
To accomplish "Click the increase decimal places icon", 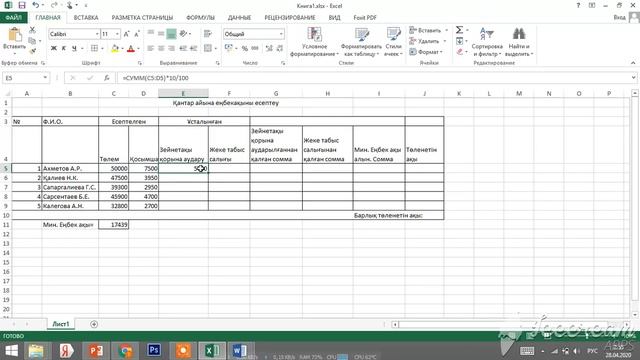I will point(269,48).
